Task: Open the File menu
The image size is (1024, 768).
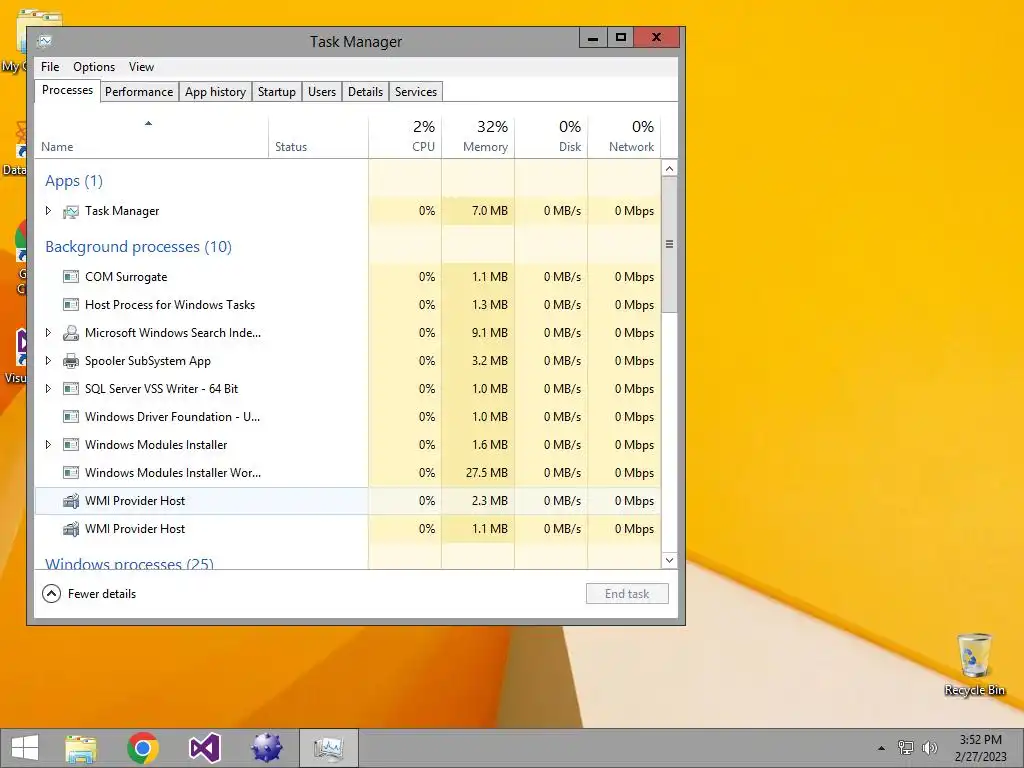Action: pos(50,67)
